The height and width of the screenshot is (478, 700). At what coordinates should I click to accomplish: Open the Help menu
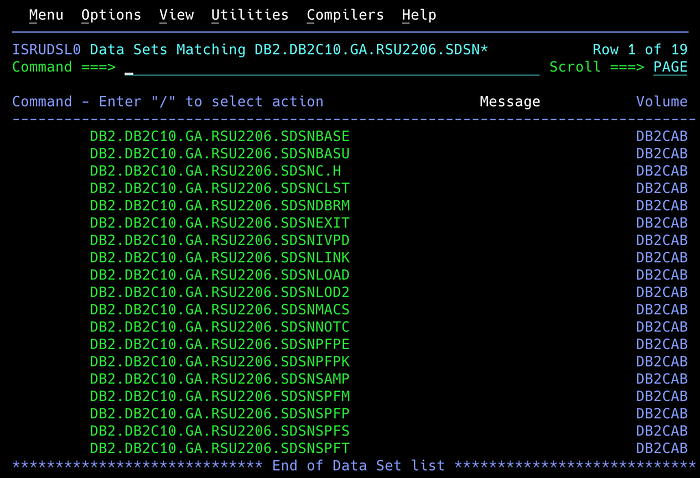click(x=419, y=15)
